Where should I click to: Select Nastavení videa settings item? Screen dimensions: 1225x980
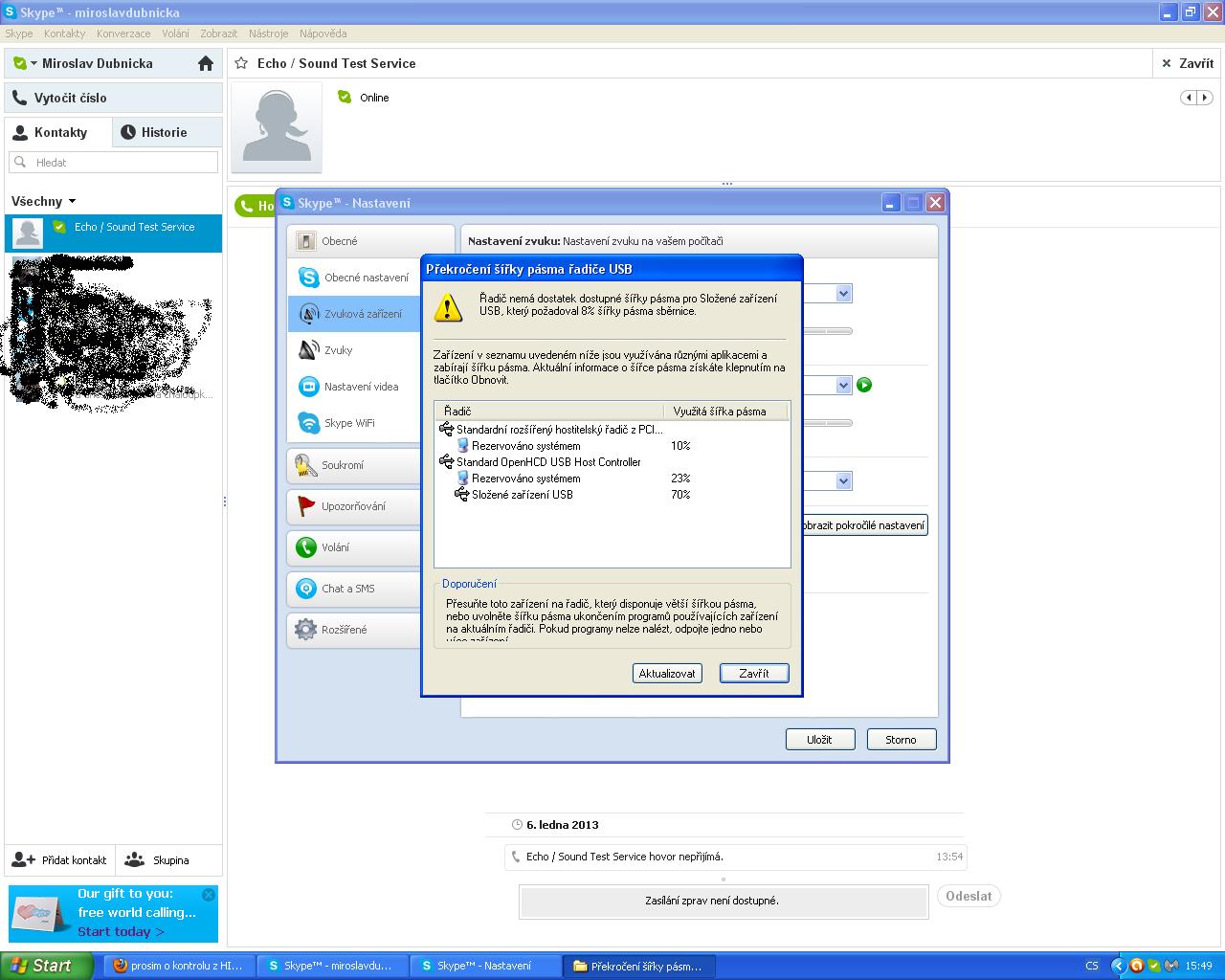click(354, 387)
